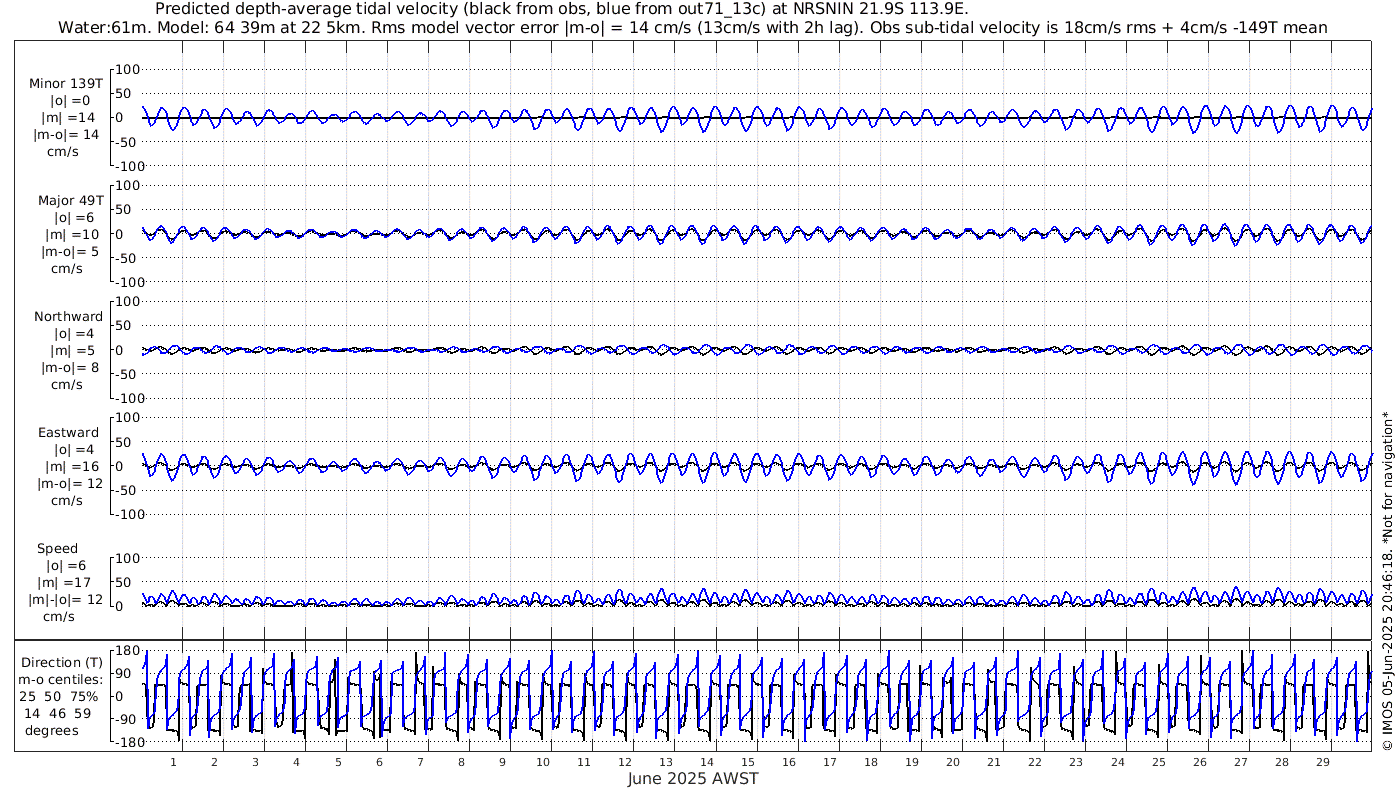This screenshot has height=800, width=1400.
Task: Click the "-90" tick on the Direction axis
Action: point(127,720)
